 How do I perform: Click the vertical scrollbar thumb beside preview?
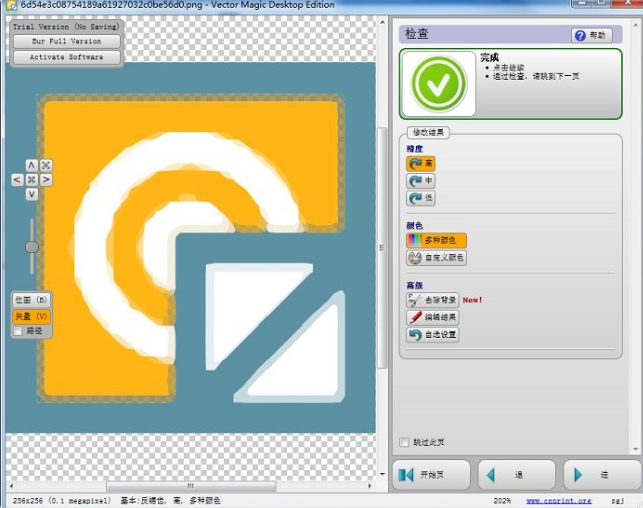pos(382,248)
